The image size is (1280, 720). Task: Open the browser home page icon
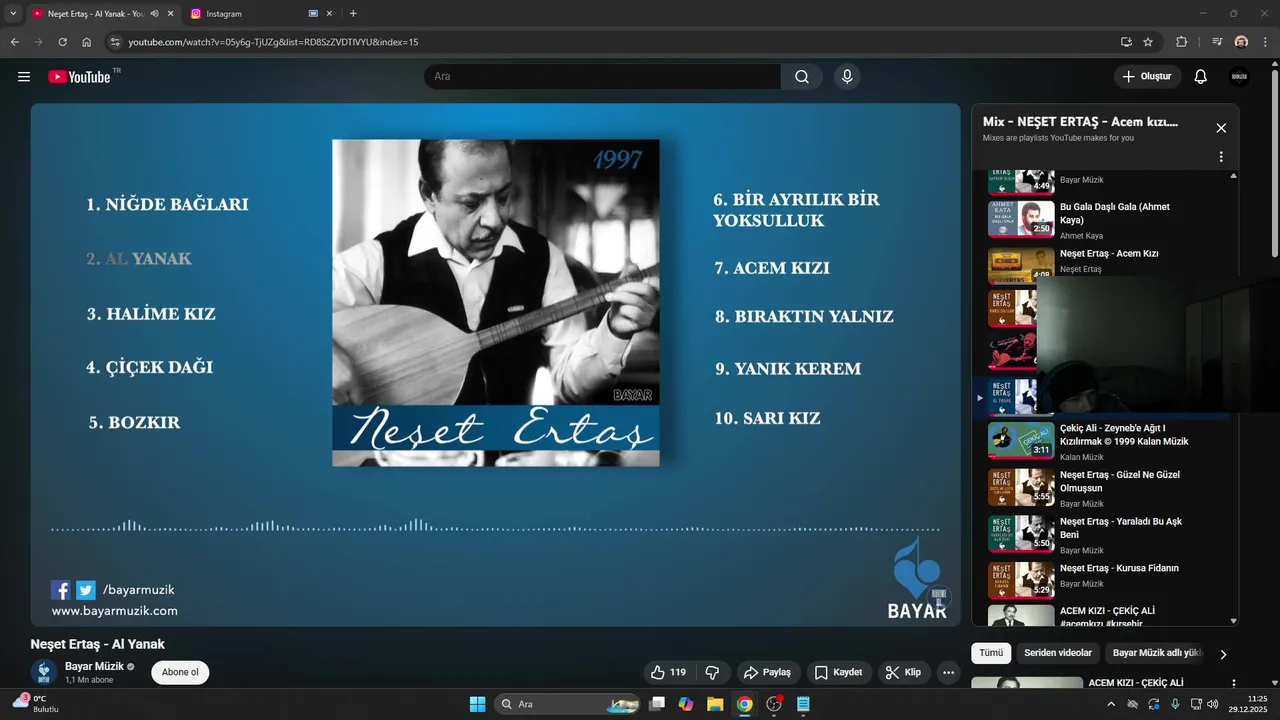point(87,42)
